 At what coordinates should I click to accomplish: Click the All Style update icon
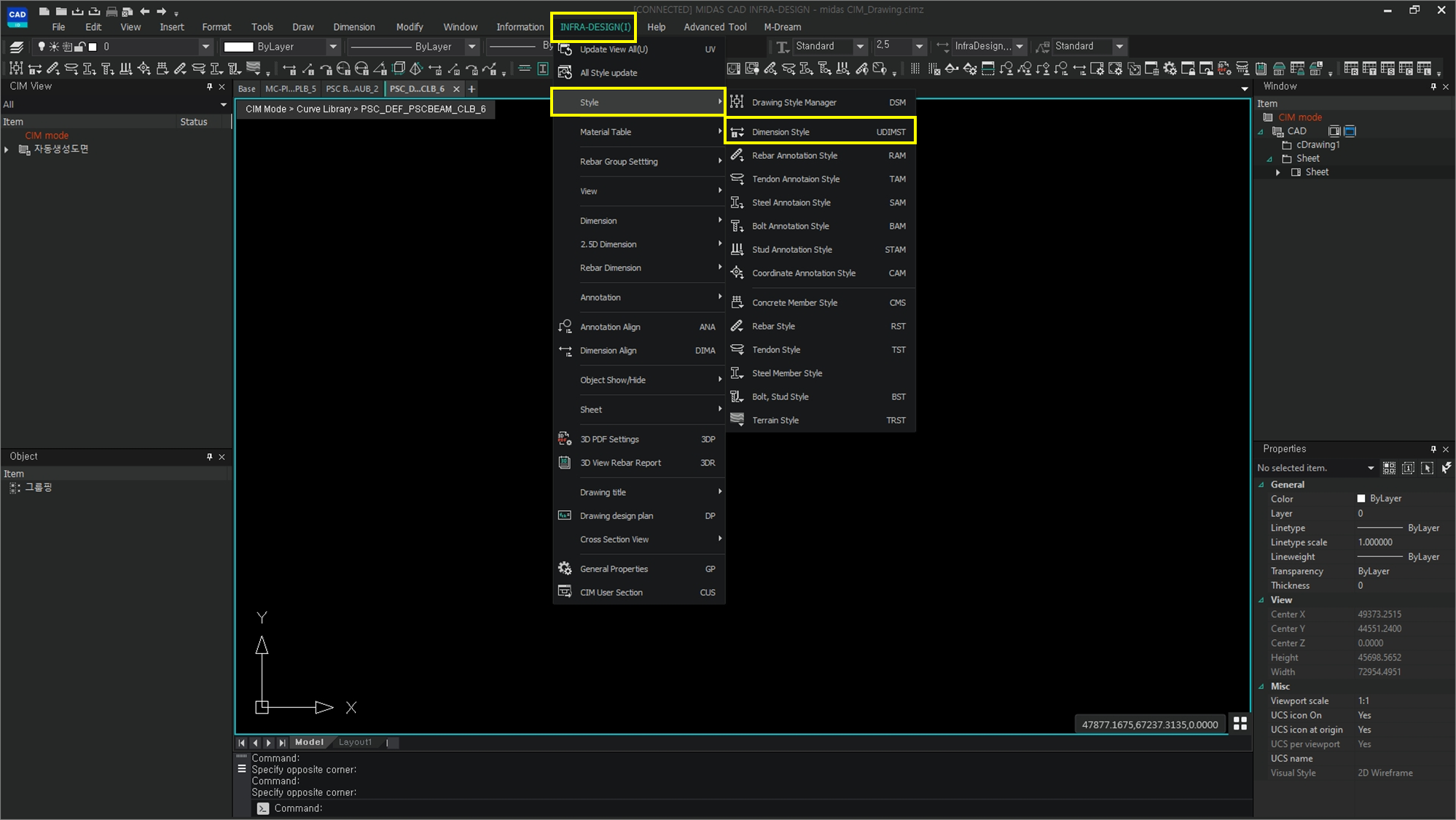[x=565, y=73]
